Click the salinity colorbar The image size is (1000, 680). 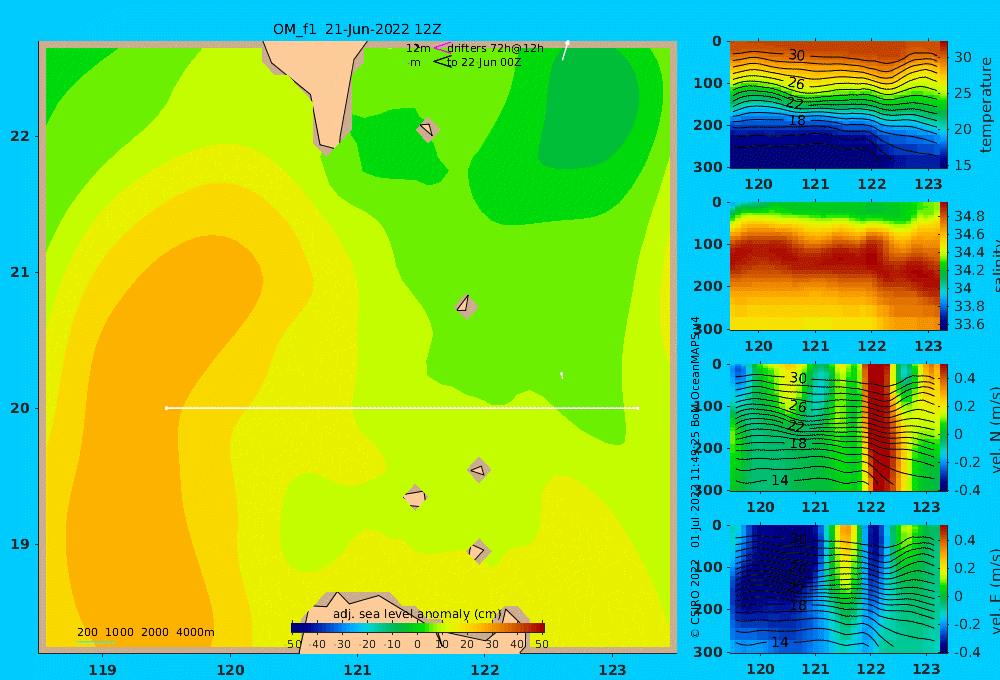click(944, 266)
